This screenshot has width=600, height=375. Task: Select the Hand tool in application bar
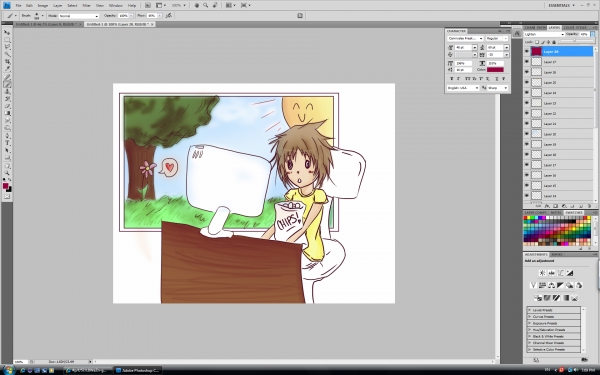197,5
